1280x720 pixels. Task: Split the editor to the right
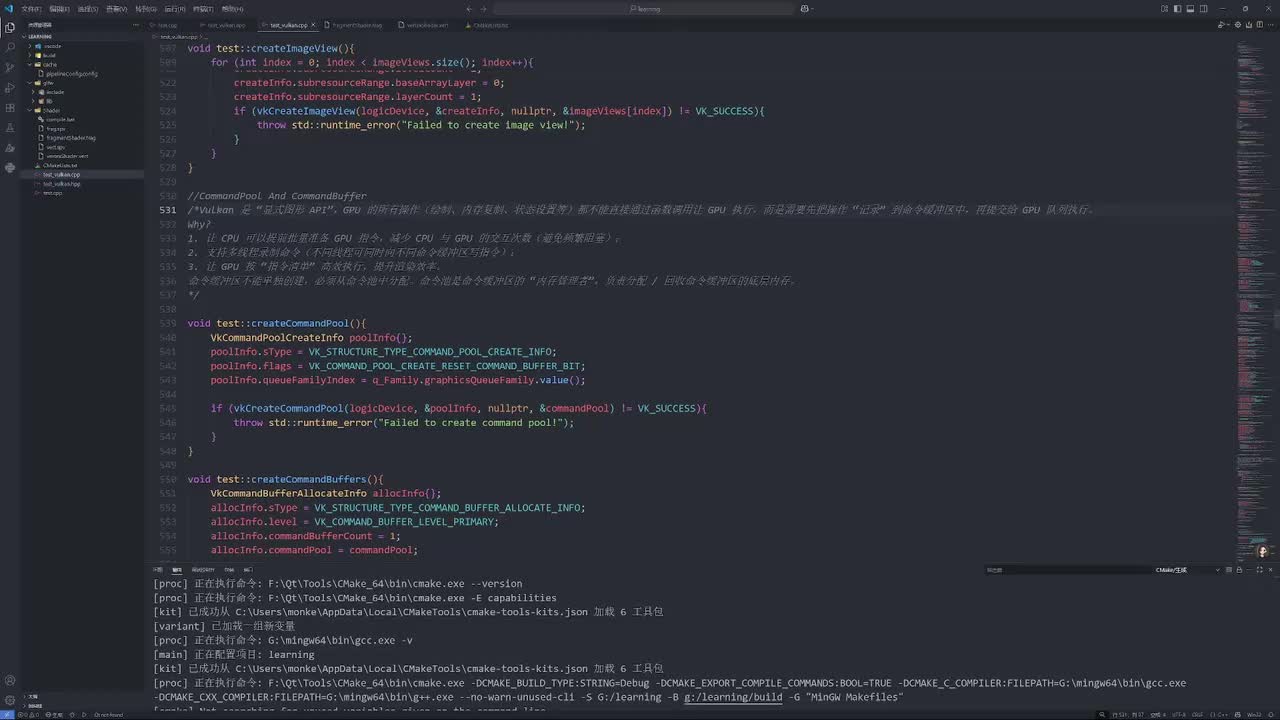[1260, 25]
